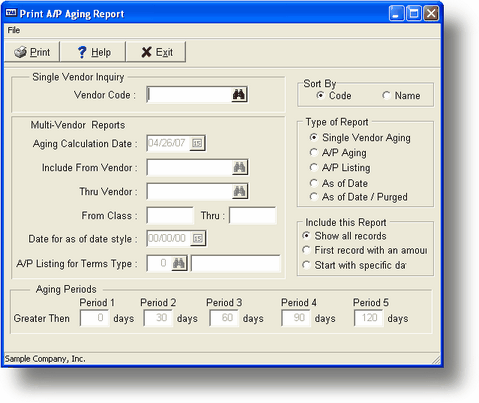Click the Period 4 days field
The width and height of the screenshot is (479, 403).
click(x=296, y=318)
